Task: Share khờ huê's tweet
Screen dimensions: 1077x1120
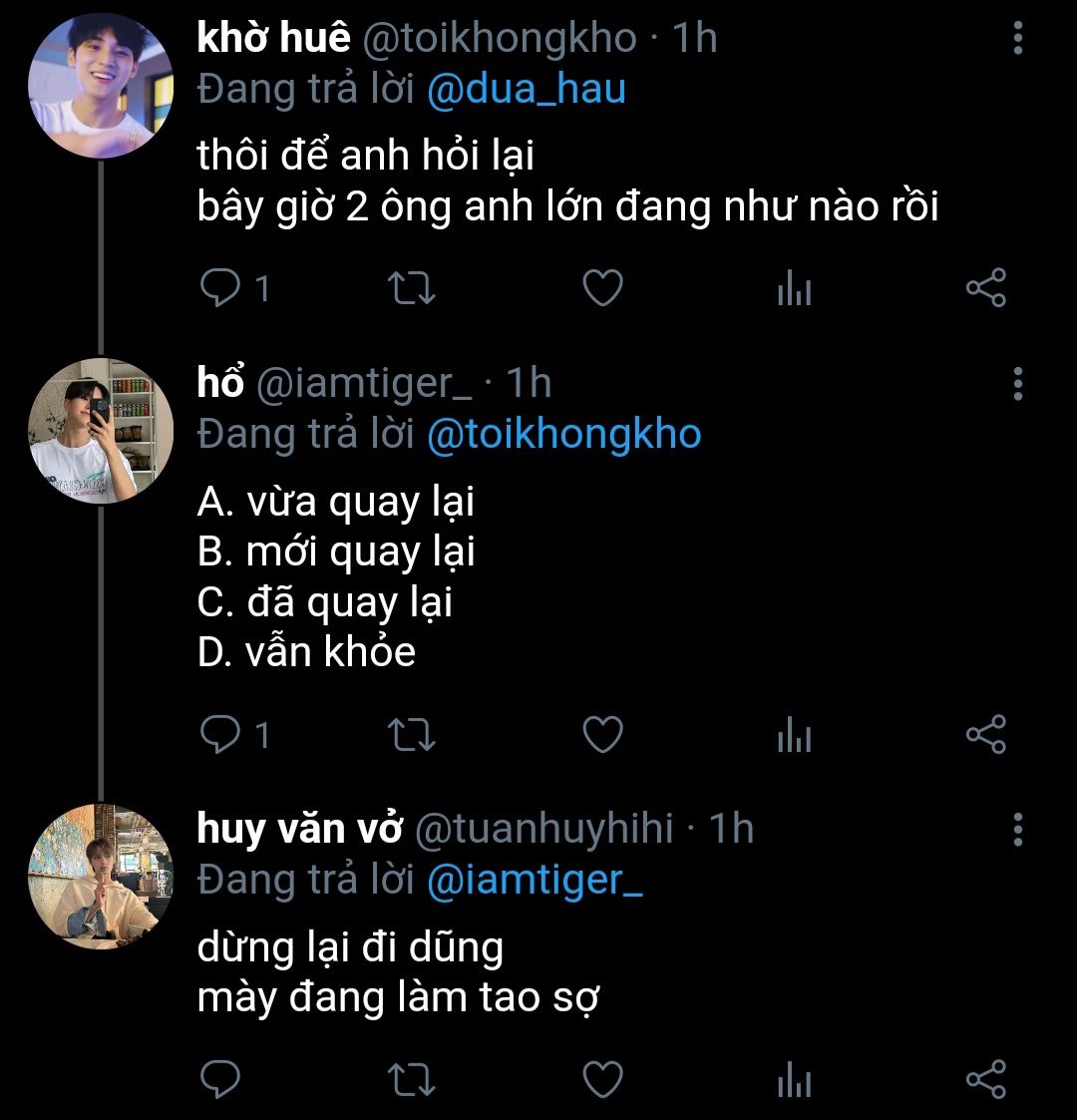Action: tap(986, 289)
